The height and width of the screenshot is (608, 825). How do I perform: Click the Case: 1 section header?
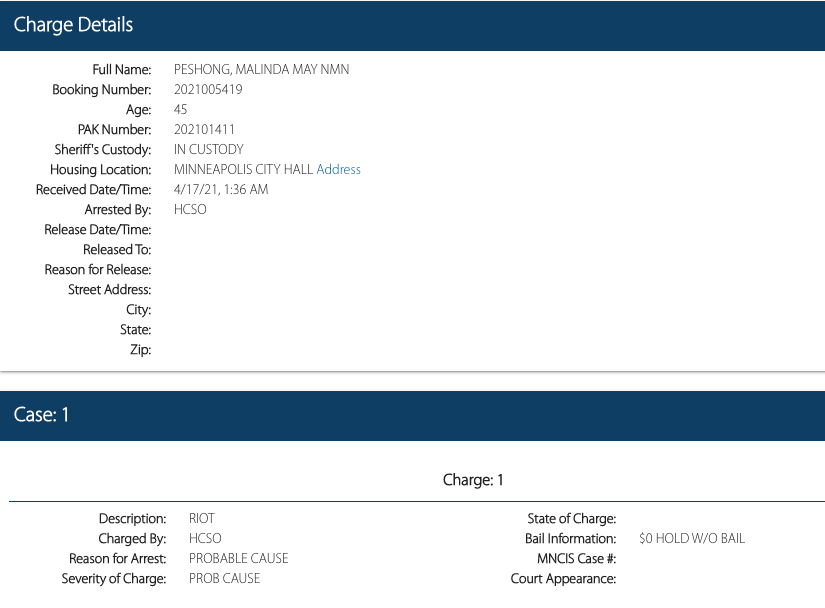coord(412,415)
